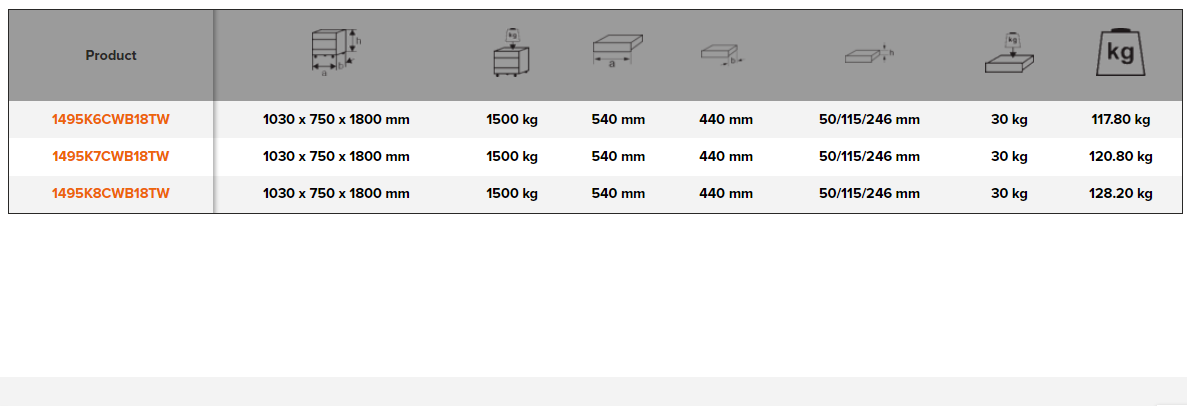Open product 1495K7CWB18TW link
1187x406 pixels.
111,157
